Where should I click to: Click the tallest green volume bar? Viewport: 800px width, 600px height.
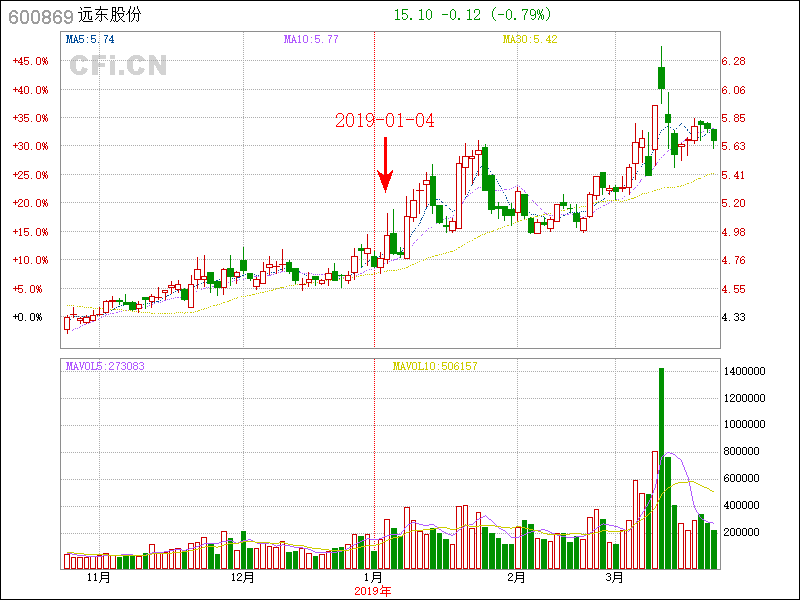click(661, 468)
